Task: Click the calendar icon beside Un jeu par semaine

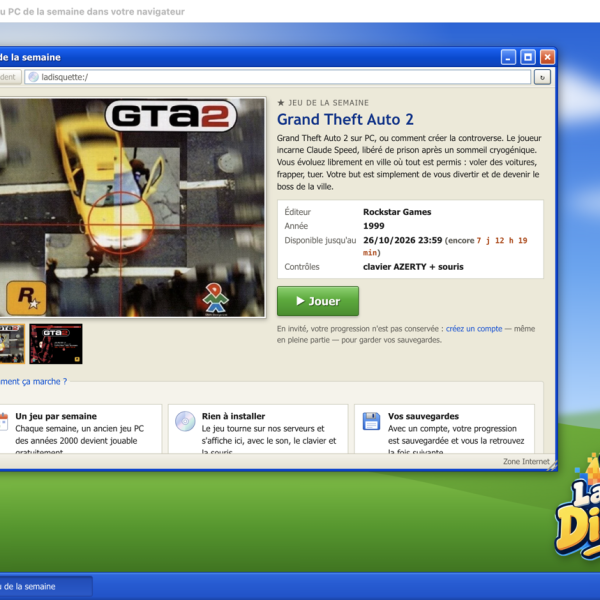Action: 4,422
